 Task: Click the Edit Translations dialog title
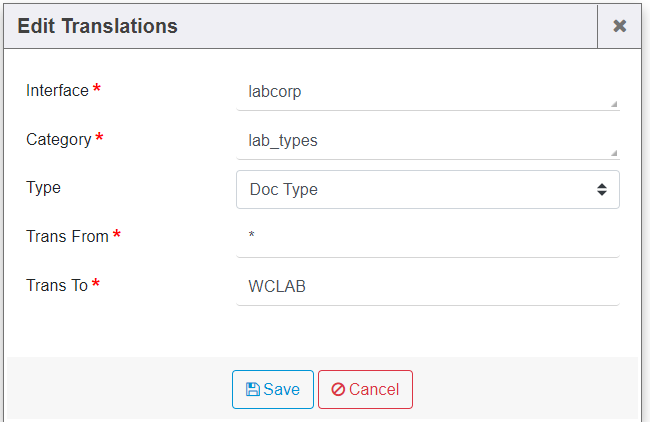coord(98,27)
